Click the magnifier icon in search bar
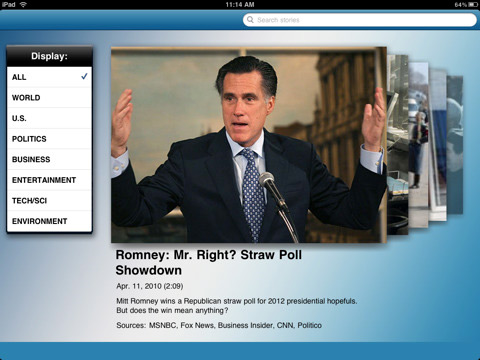 250,20
